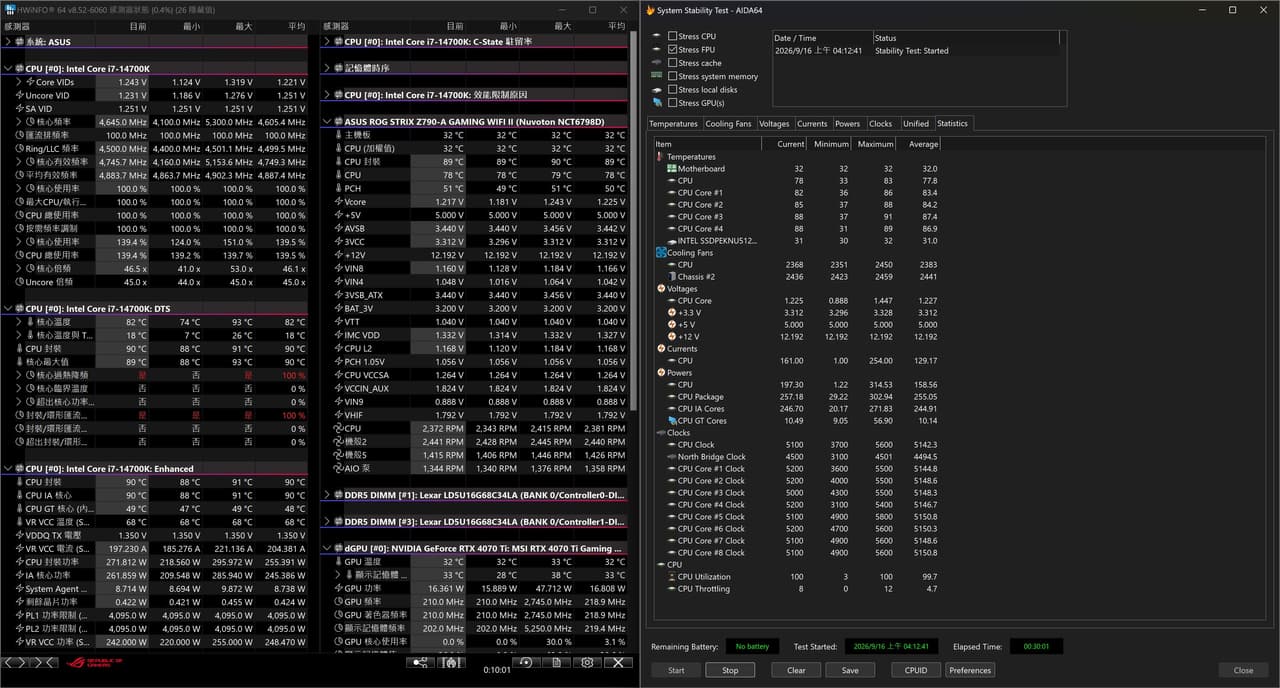
Task: Enable the Stress CPU checkbox
Action: [672, 36]
